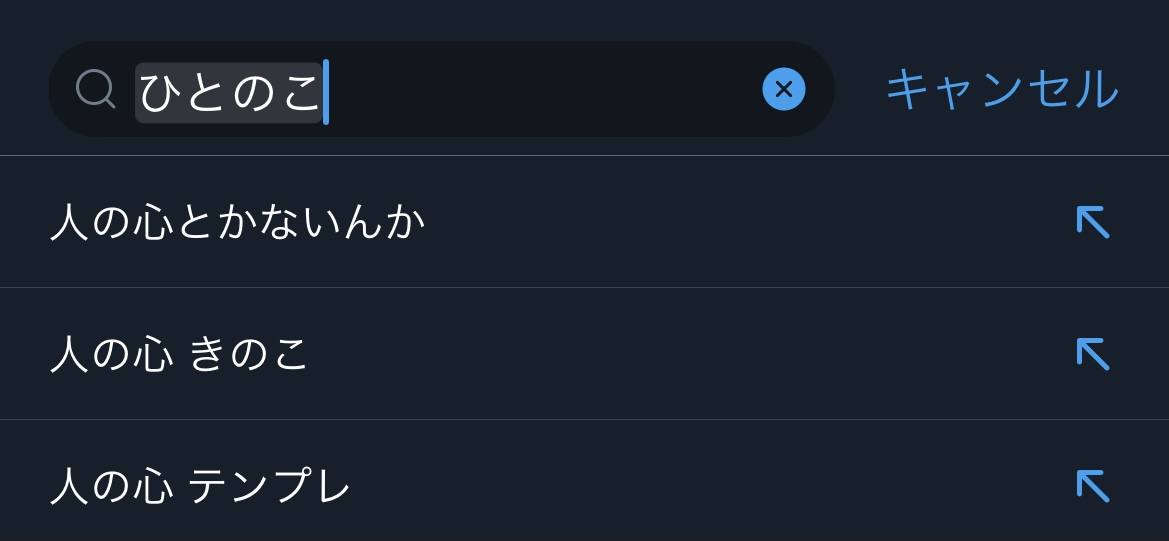The height and width of the screenshot is (541, 1169).
Task: Tap the autofill arrow beside 人の心 きのこ
Action: pyautogui.click(x=1092, y=354)
